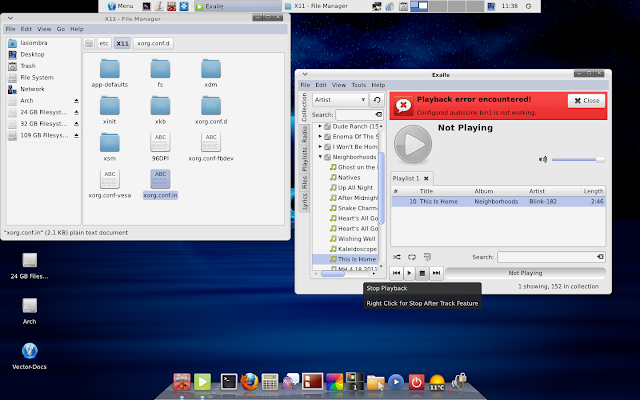The height and width of the screenshot is (400, 640).
Task: Open File Manager Go menu
Action: click(61, 29)
